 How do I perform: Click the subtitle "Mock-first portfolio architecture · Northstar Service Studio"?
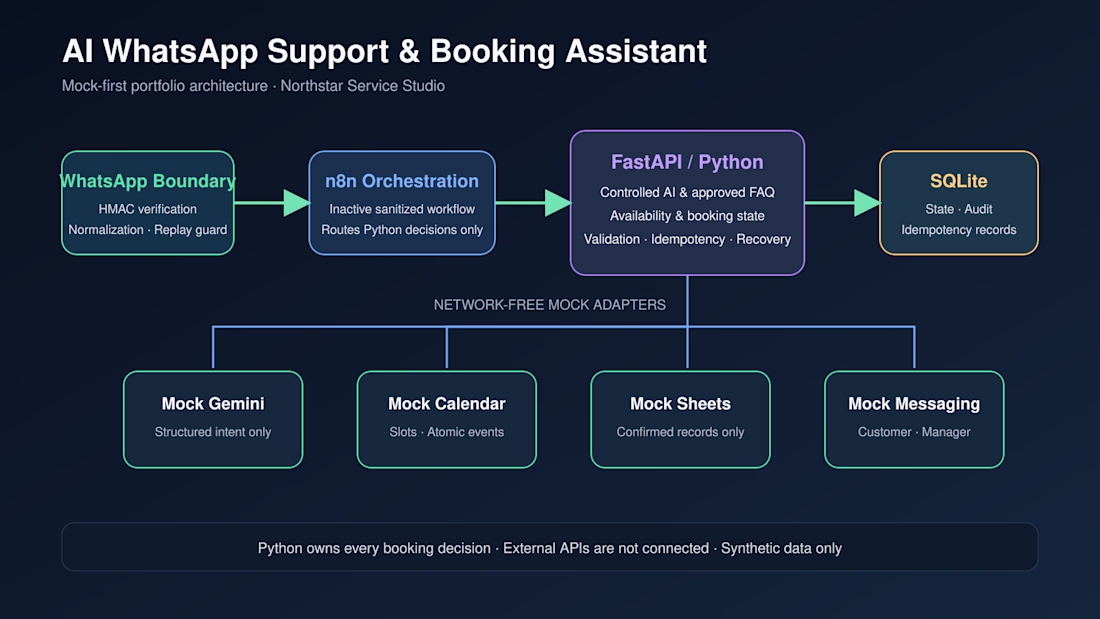tap(253, 86)
